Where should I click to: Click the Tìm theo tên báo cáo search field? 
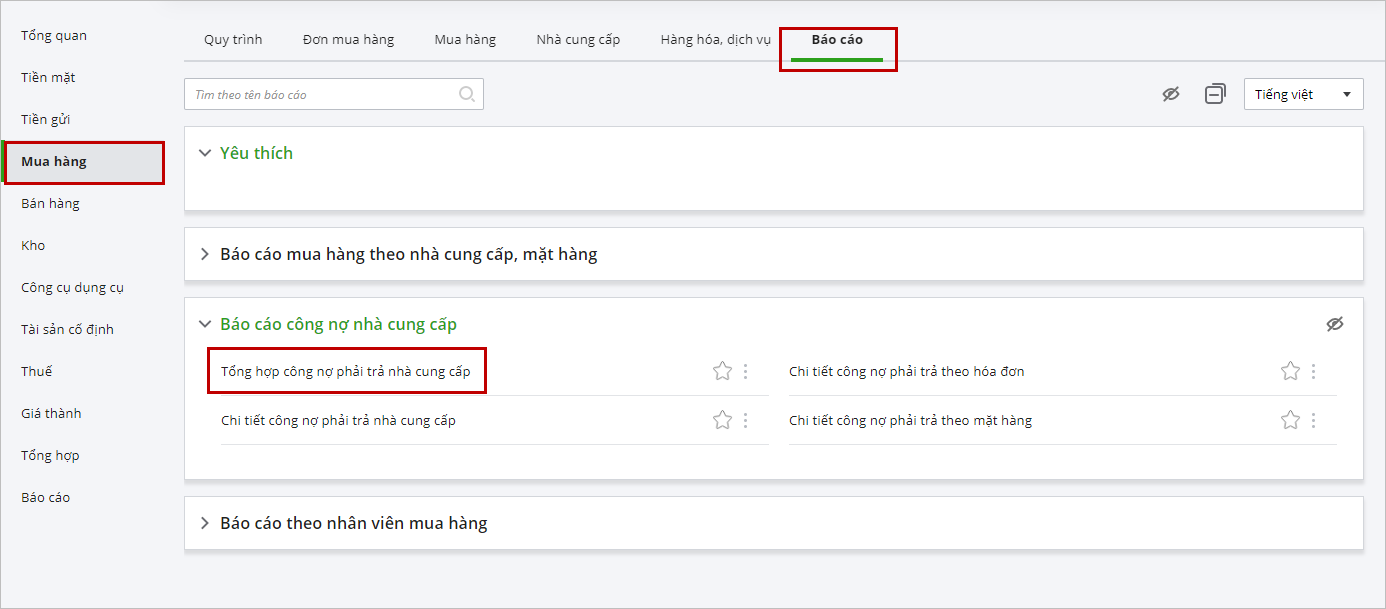[x=320, y=94]
